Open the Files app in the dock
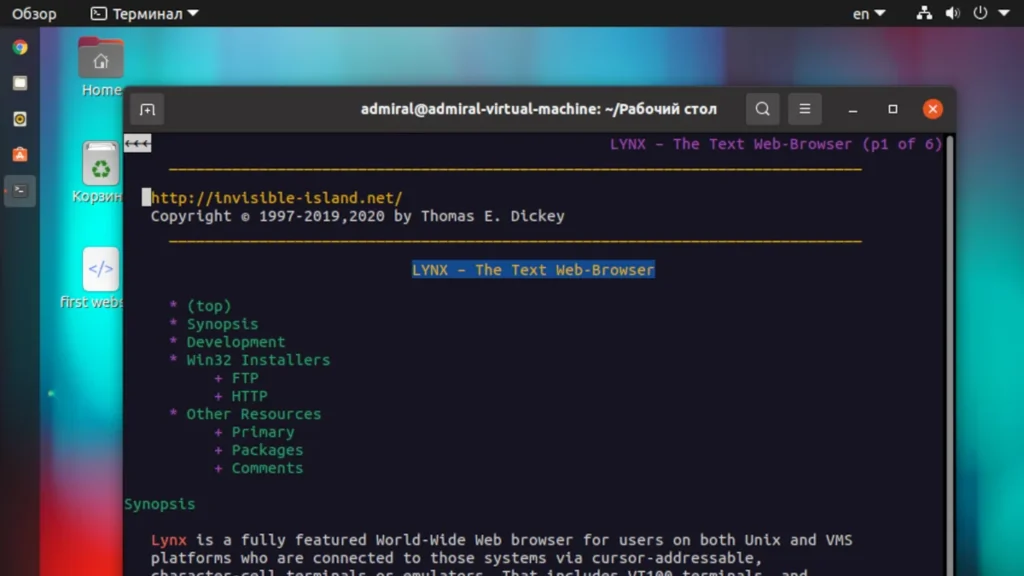1024x576 pixels. (20, 83)
